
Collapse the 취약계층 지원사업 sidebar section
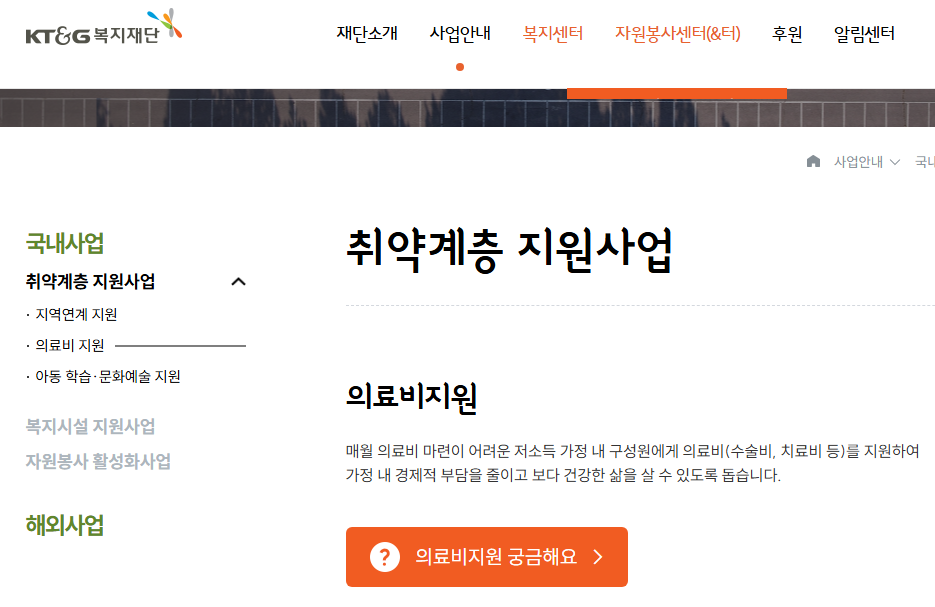[239, 281]
